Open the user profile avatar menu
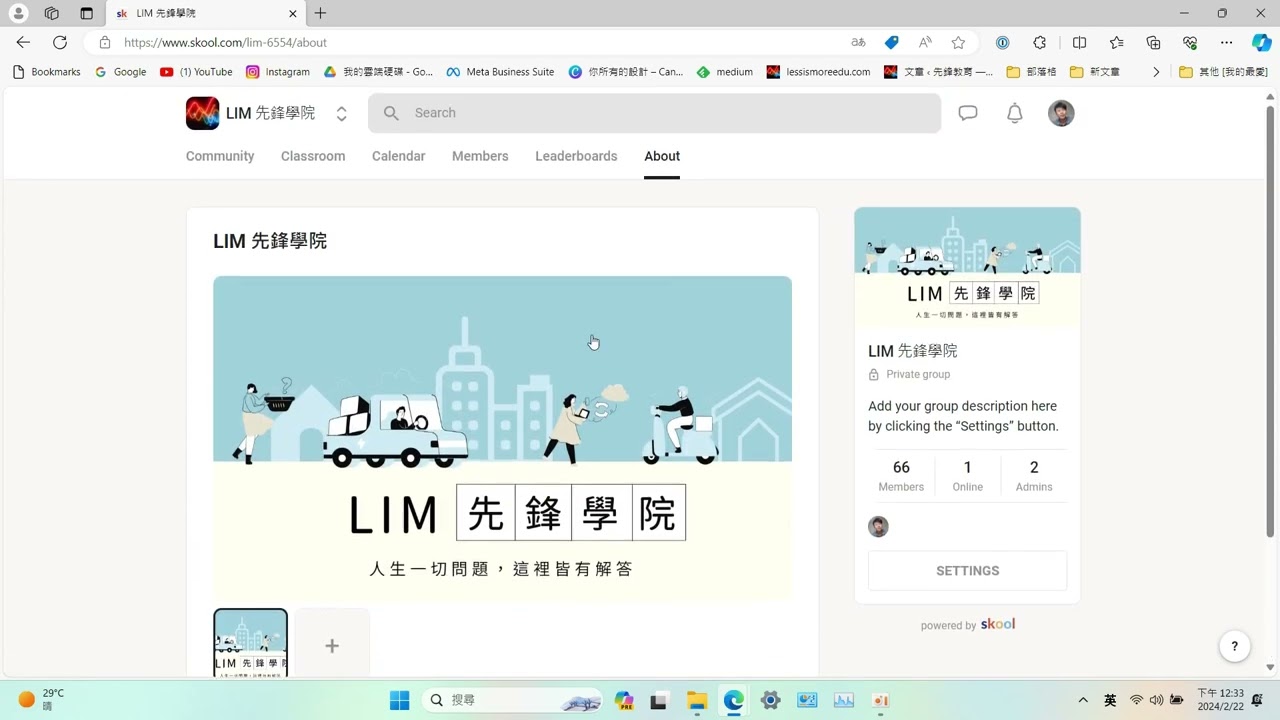The height and width of the screenshot is (720, 1280). coord(1061,113)
